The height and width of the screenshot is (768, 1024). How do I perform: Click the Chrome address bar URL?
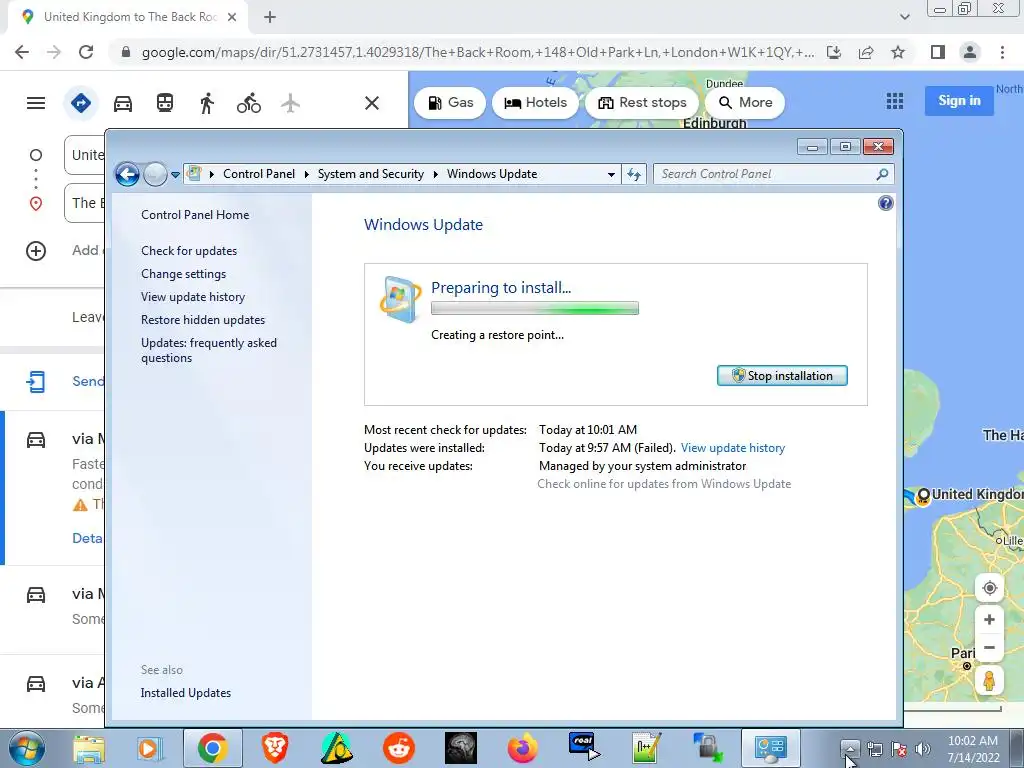(x=477, y=52)
